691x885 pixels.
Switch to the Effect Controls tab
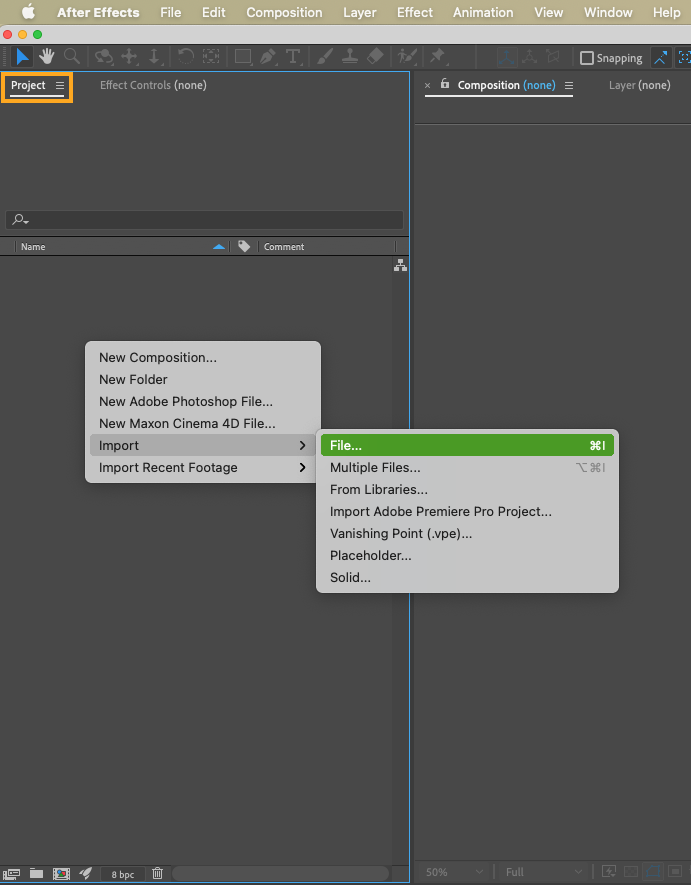pos(153,86)
